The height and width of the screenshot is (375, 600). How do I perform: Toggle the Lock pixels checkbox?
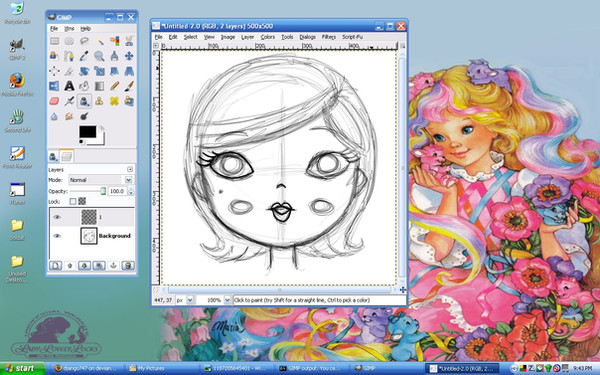(73, 201)
